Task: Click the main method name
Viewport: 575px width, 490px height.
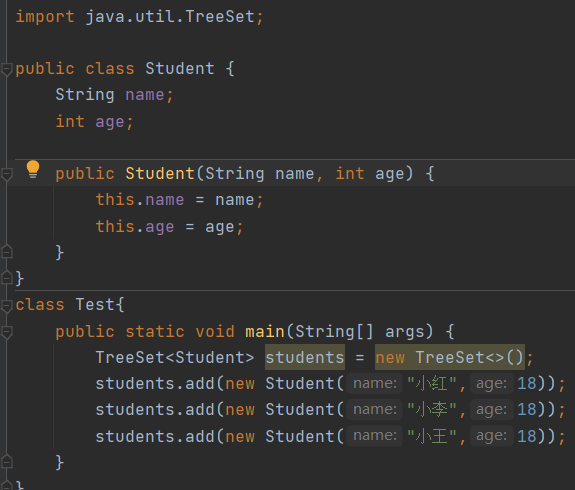Action: pos(265,332)
